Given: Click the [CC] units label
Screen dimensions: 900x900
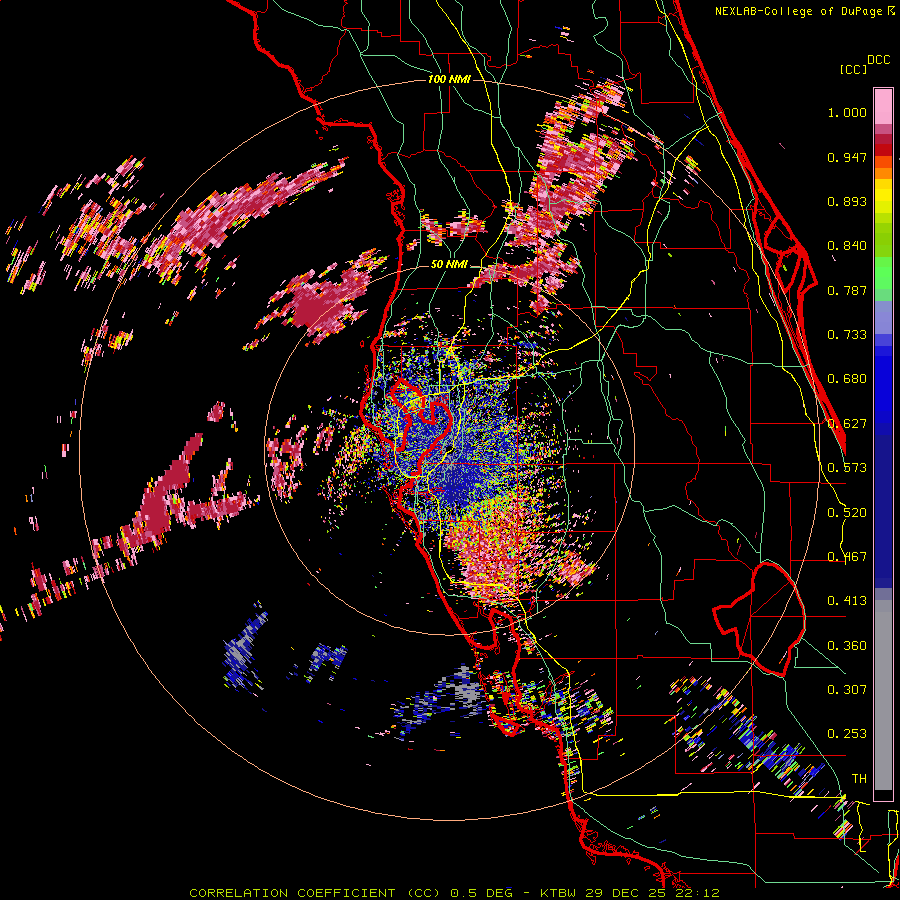Looking at the screenshot, I should (x=853, y=69).
